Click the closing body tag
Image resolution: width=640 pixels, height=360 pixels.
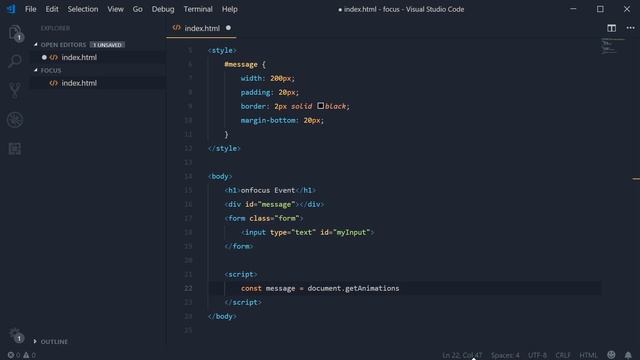point(222,316)
